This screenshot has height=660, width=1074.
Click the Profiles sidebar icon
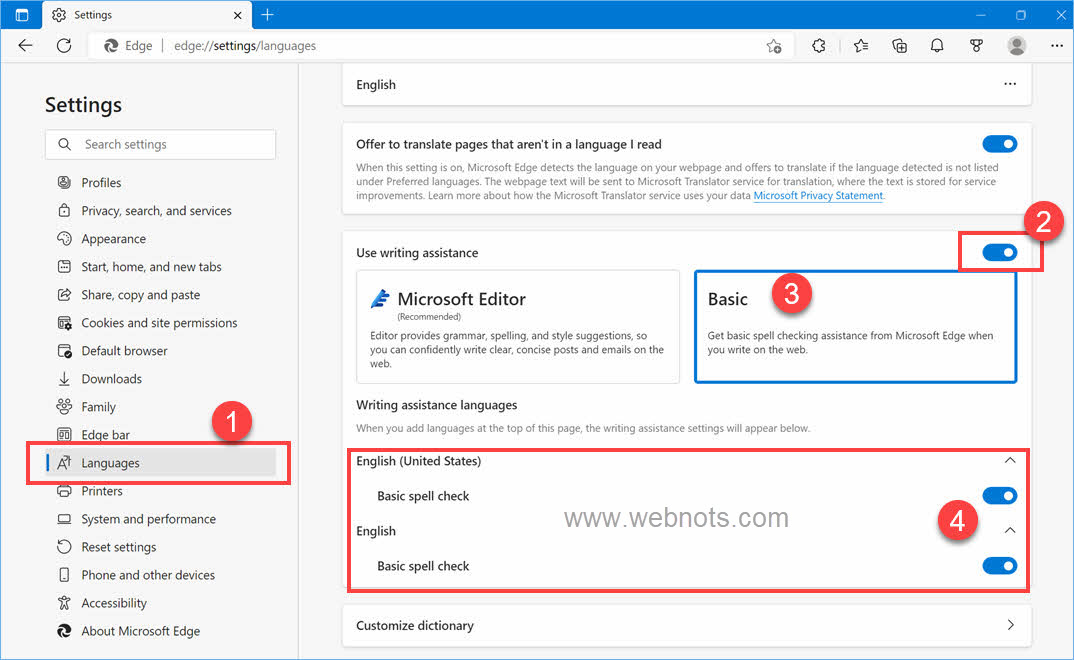(x=64, y=182)
